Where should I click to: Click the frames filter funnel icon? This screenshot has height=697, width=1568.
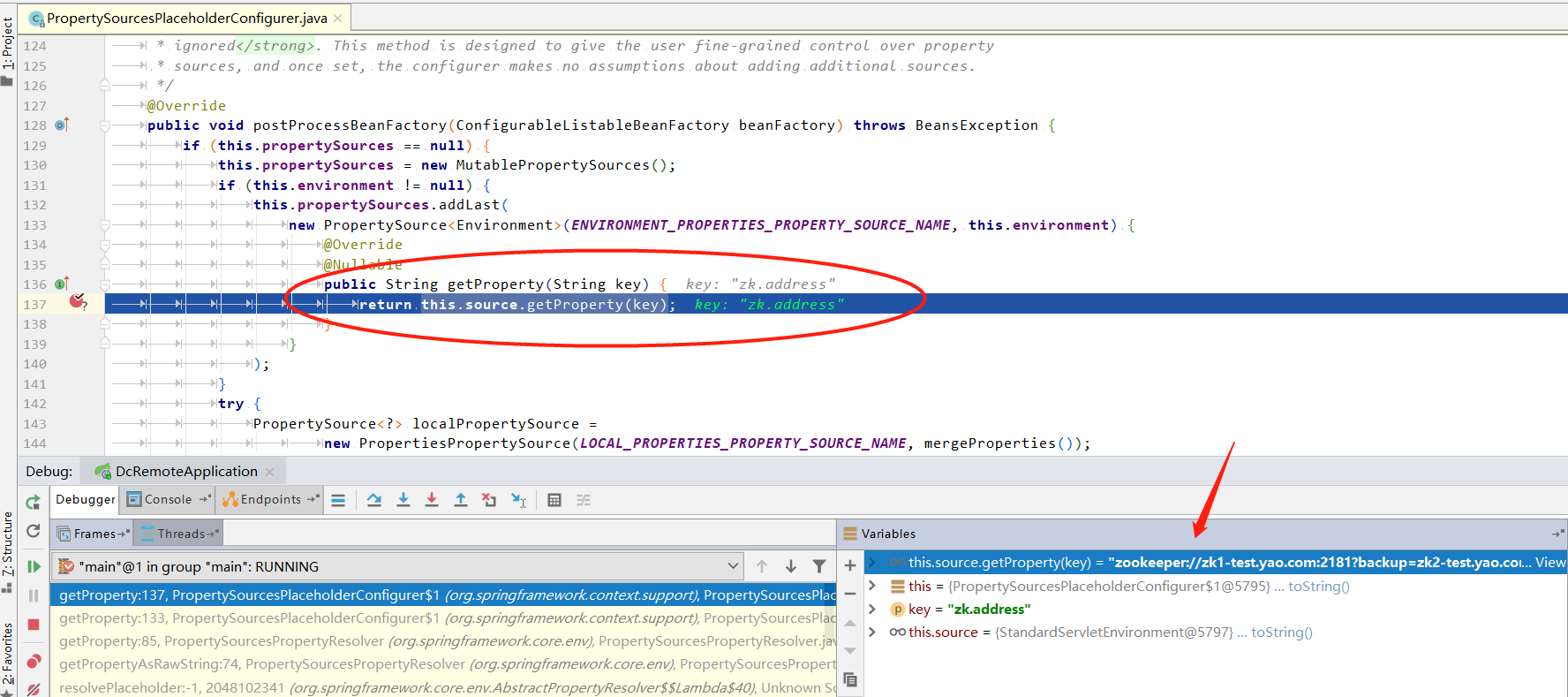pos(819,566)
